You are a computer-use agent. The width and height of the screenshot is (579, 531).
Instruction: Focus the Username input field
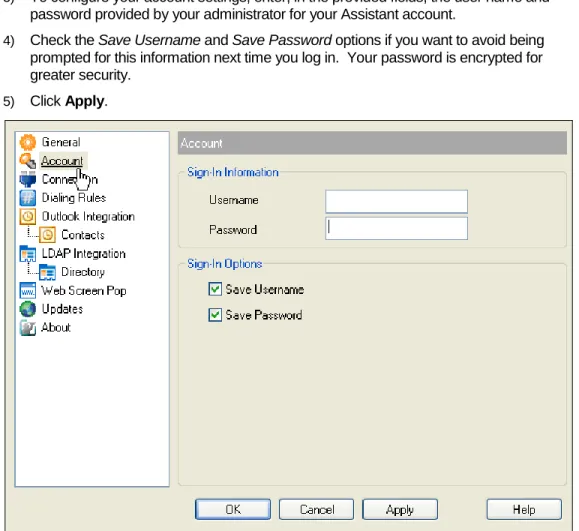pyautogui.click(x=396, y=201)
